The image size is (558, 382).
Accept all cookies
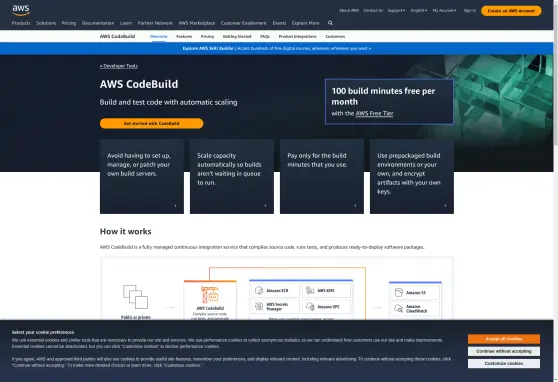504,339
